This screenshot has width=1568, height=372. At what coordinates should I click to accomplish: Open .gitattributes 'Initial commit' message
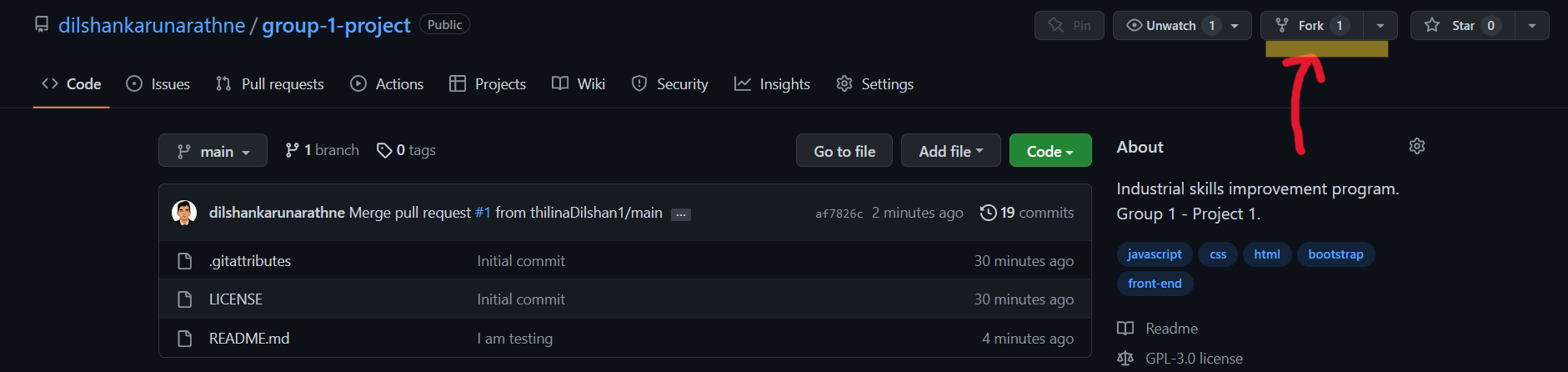521,260
